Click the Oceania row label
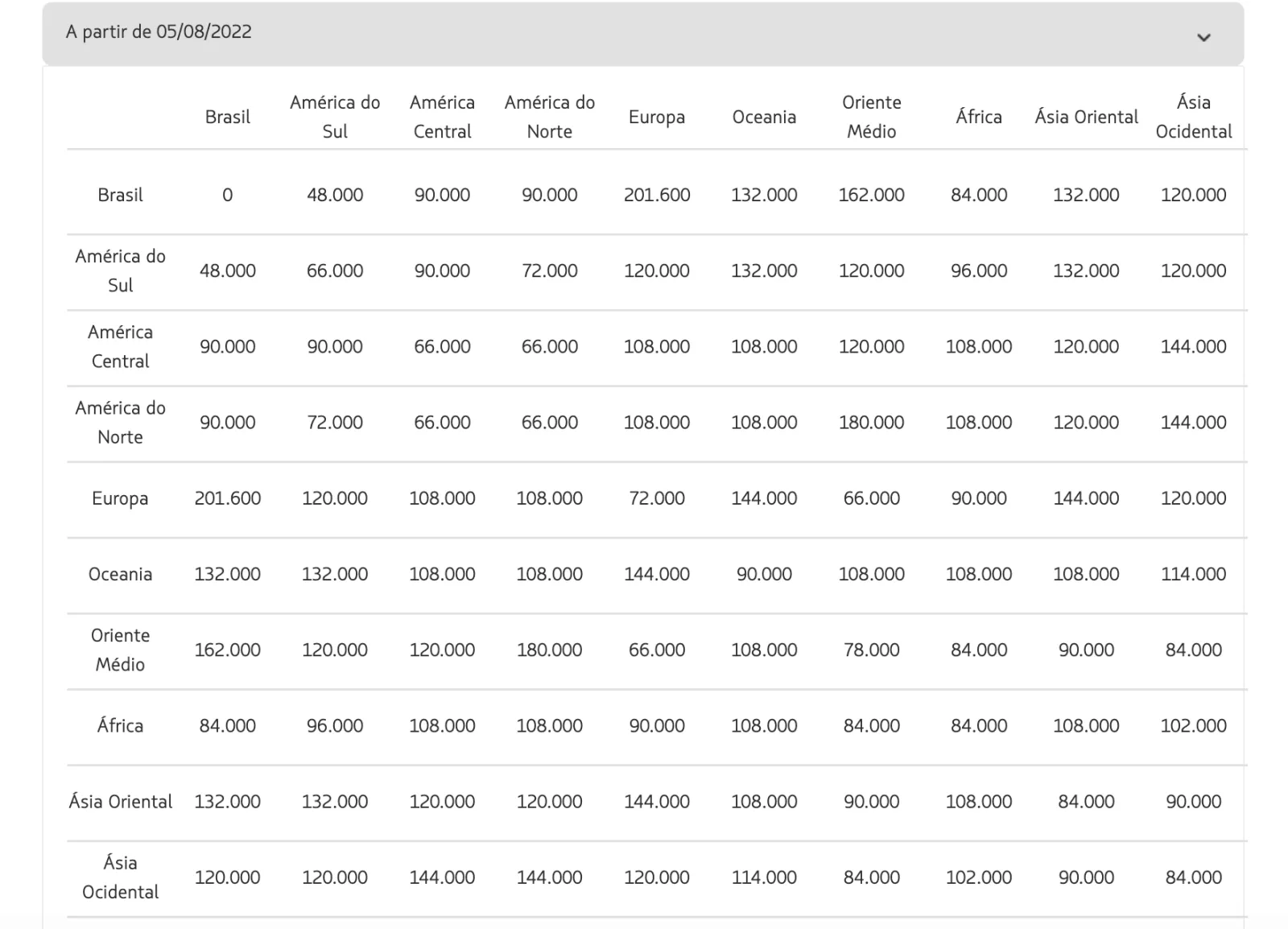The image size is (1288, 929). tap(120, 574)
